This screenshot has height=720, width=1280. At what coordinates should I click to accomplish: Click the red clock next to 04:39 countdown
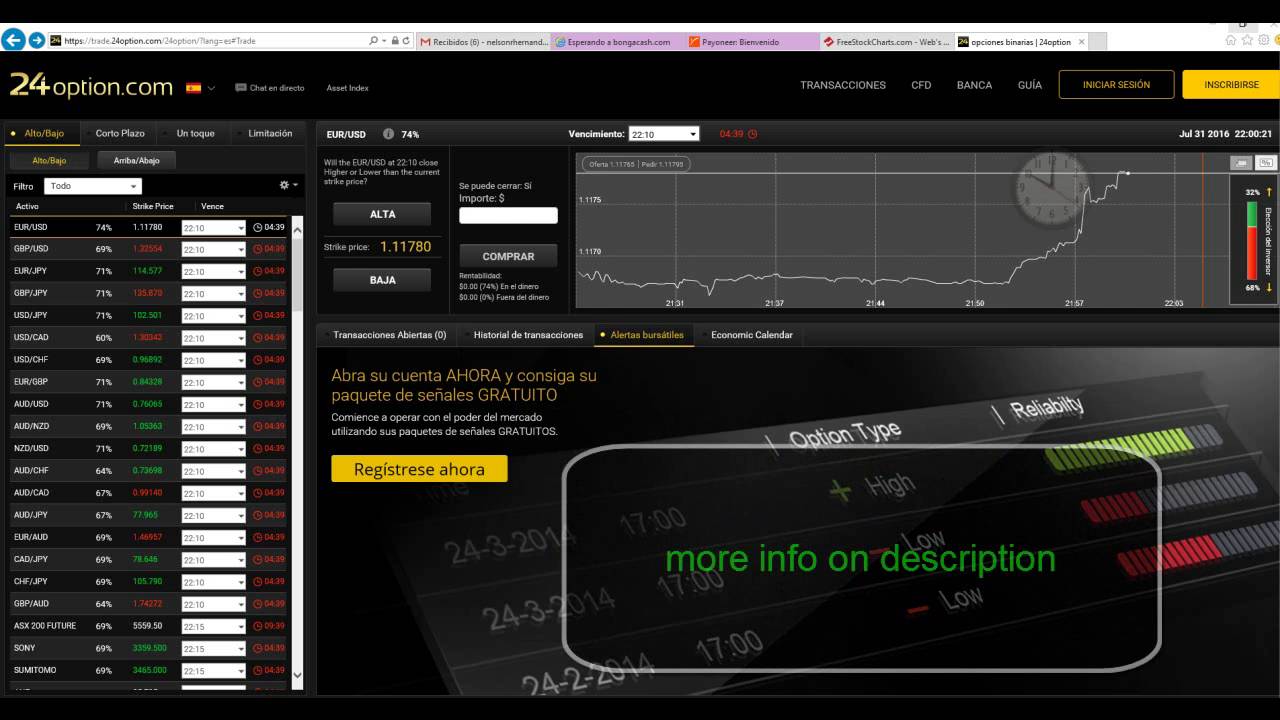(753, 134)
